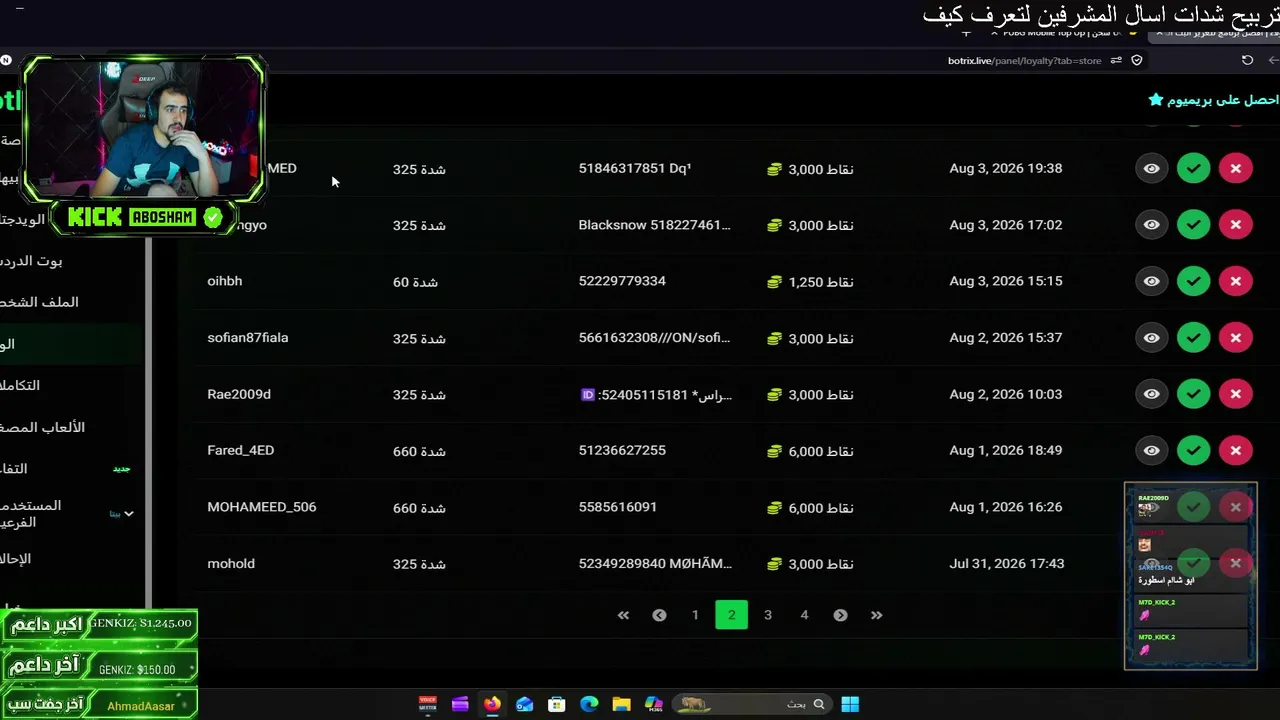This screenshot has width=1280, height=720.
Task: Open Microsoft Edge from the taskbar
Action: (x=589, y=704)
